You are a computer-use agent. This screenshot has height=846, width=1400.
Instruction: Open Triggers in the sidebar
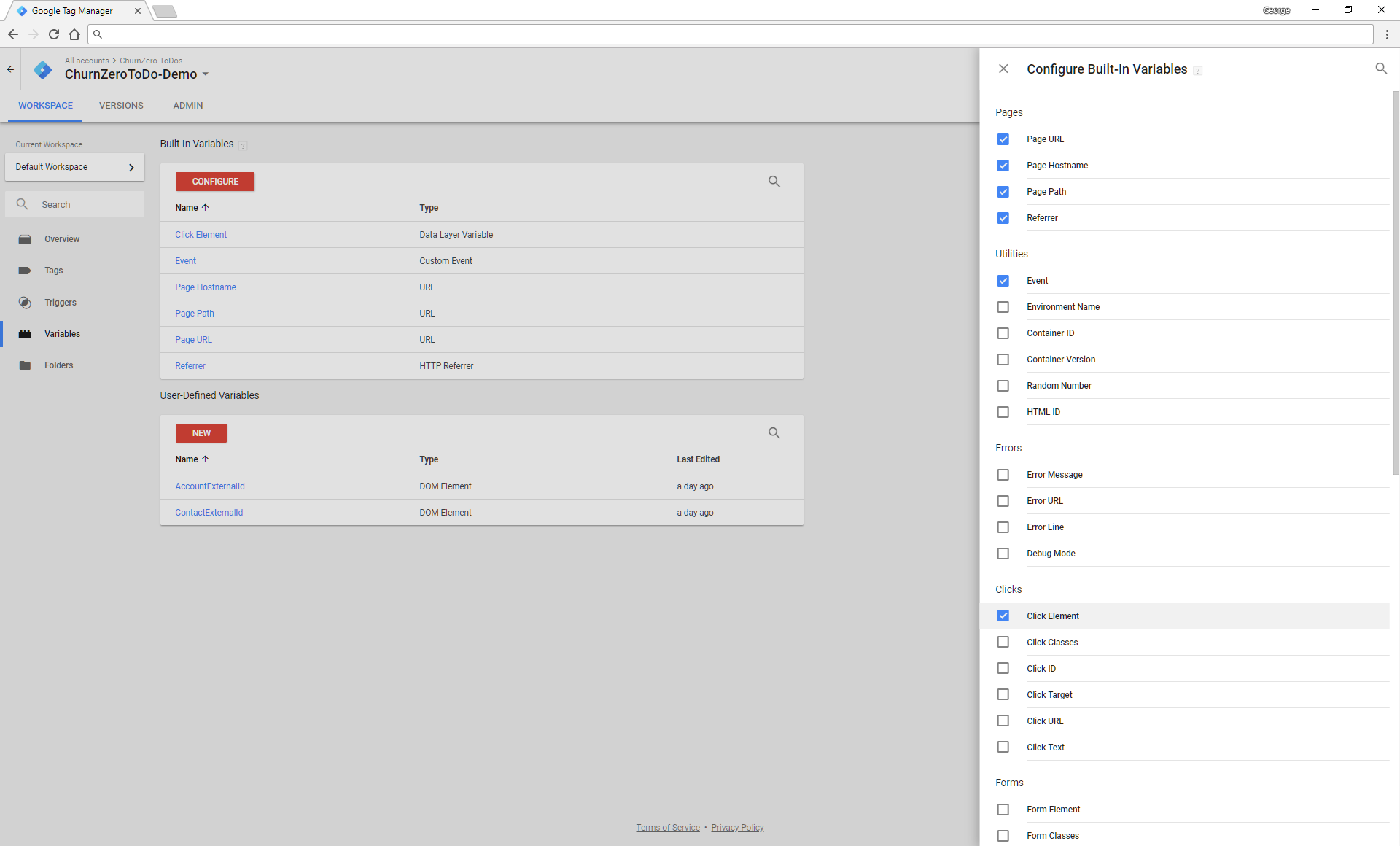(x=60, y=303)
